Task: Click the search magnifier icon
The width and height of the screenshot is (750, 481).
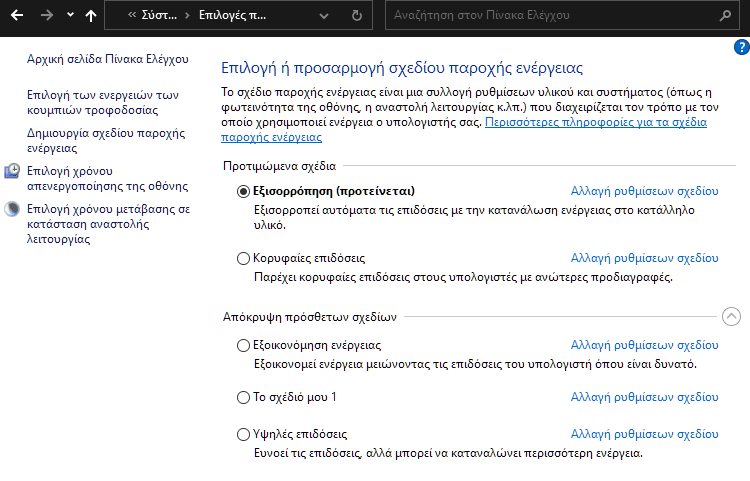Action: 725,16
